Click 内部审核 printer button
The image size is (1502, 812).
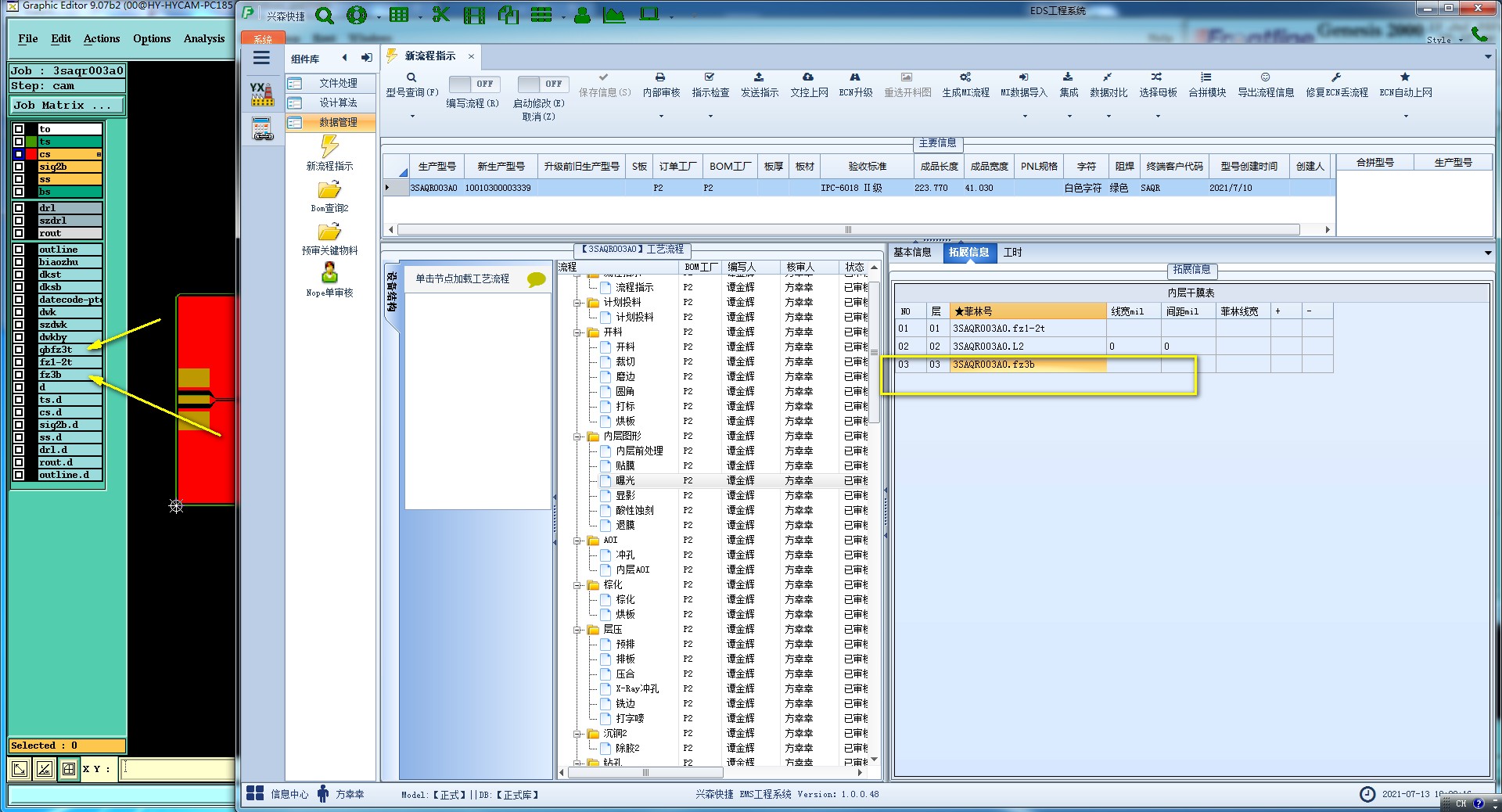point(661,84)
